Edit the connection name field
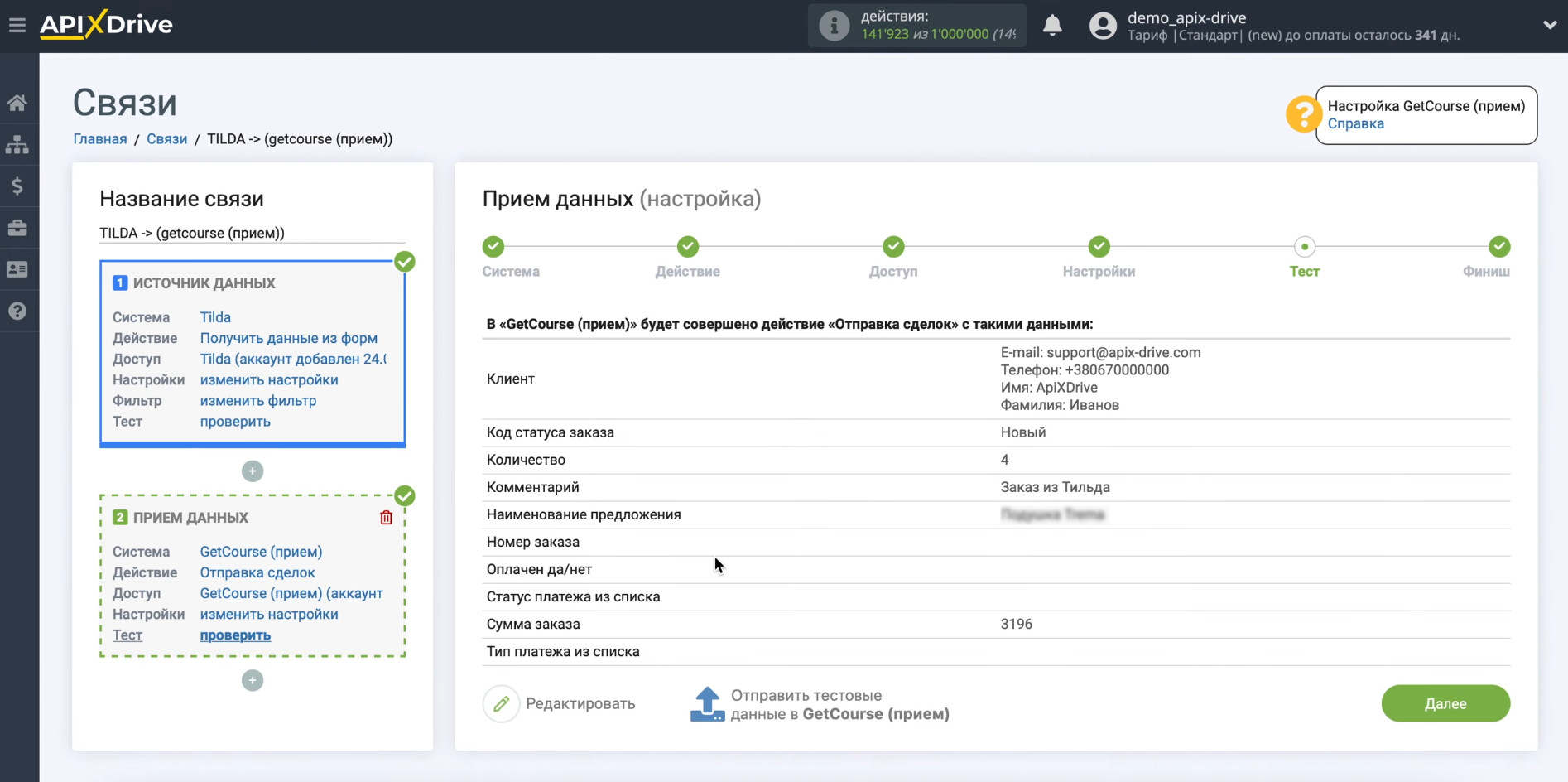The width and height of the screenshot is (1568, 782). pos(253,233)
